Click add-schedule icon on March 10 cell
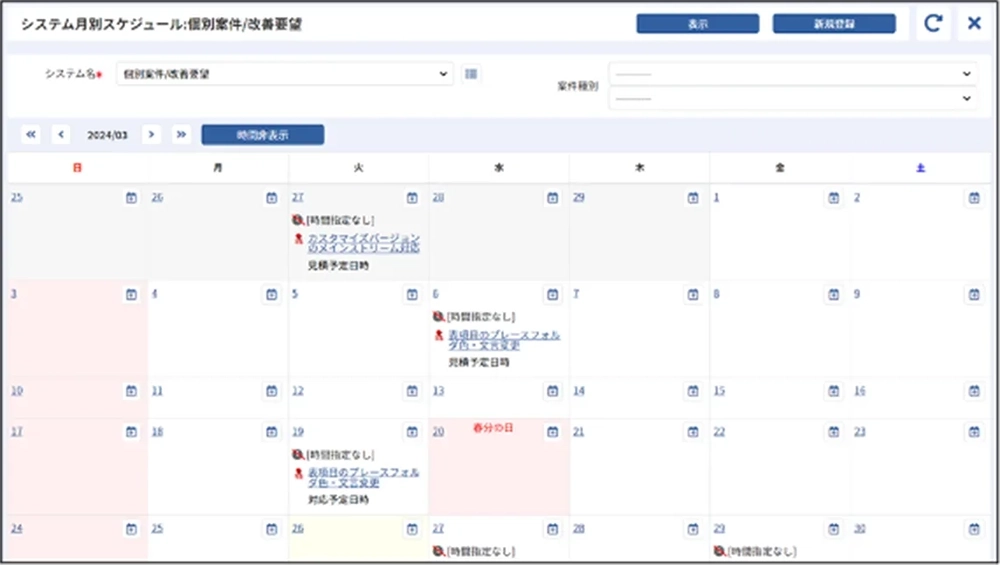1000x565 pixels. tap(131, 390)
